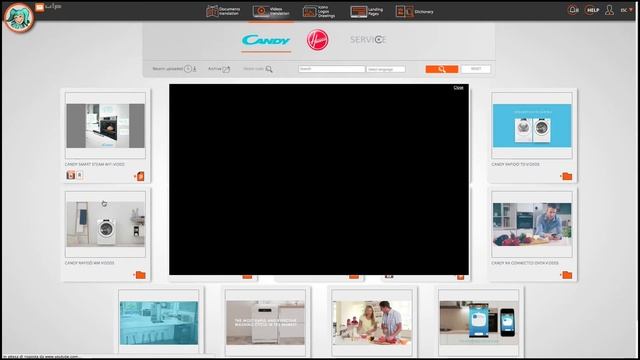Click the notification bell icon
Screen dimensions: 640x360
573,10
